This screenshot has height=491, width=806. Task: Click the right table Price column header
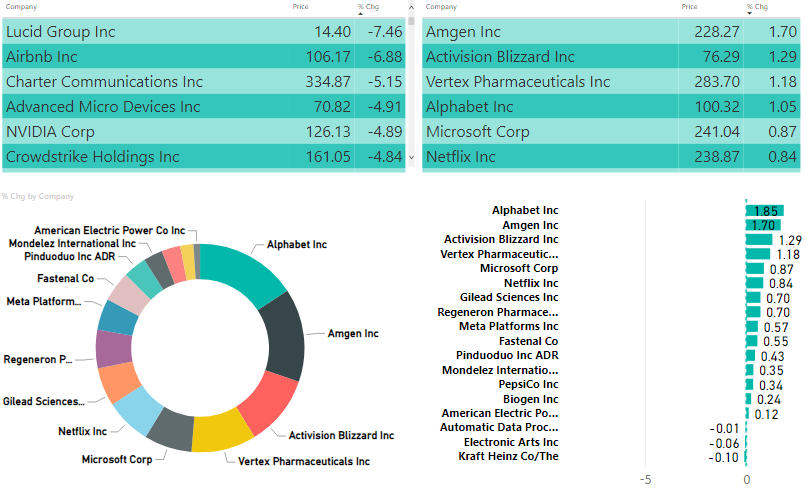(689, 7)
